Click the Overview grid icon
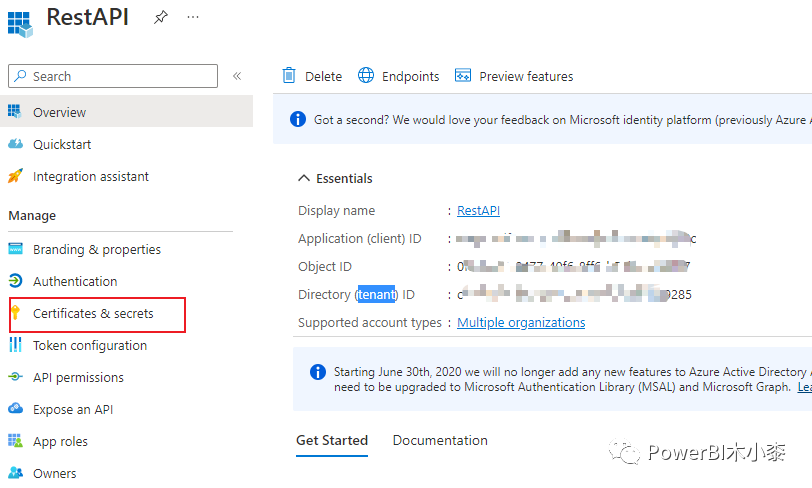The width and height of the screenshot is (812, 488). [x=14, y=111]
